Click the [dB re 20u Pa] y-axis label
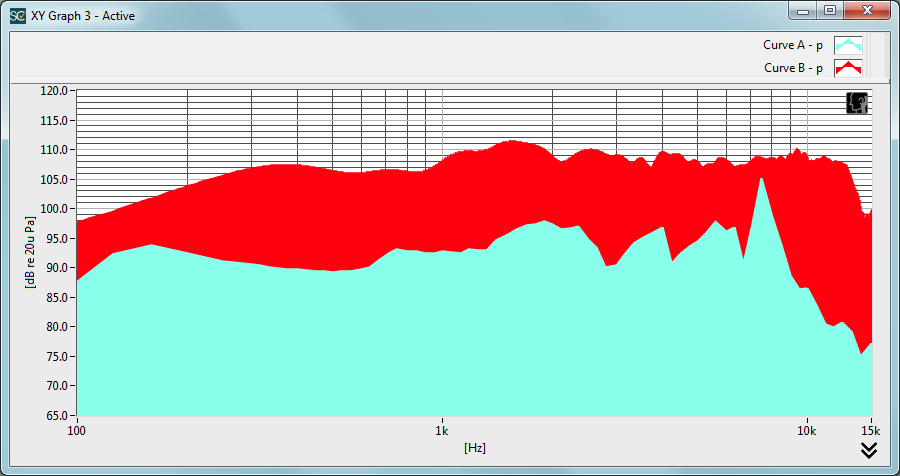The image size is (900, 476). pos(29,253)
